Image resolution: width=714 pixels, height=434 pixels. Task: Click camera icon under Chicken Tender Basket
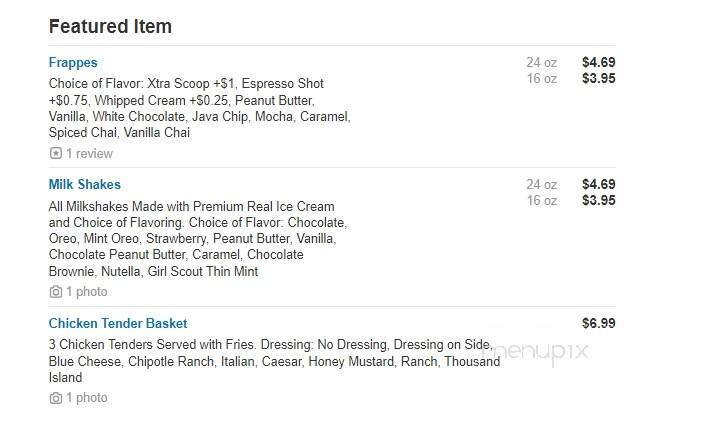click(x=55, y=398)
